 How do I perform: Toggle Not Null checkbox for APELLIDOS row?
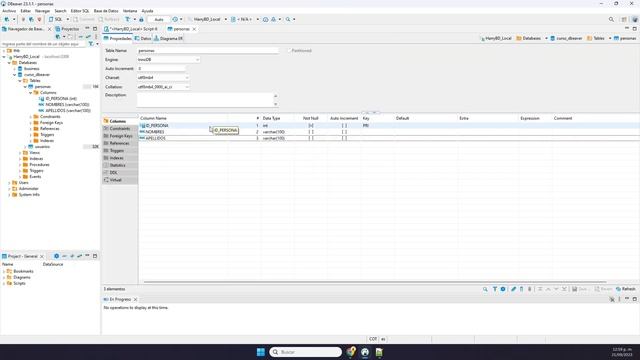[311, 138]
